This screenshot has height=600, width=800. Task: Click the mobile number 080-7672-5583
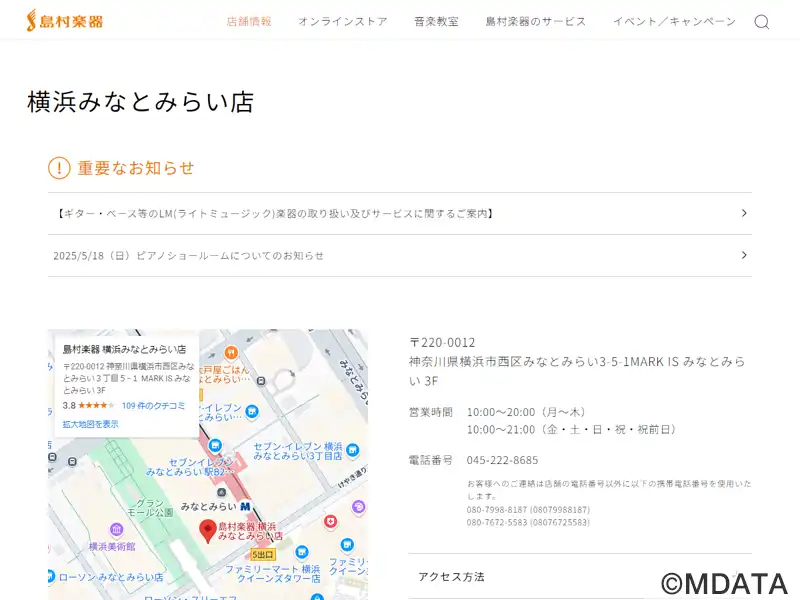pyautogui.click(x=528, y=522)
